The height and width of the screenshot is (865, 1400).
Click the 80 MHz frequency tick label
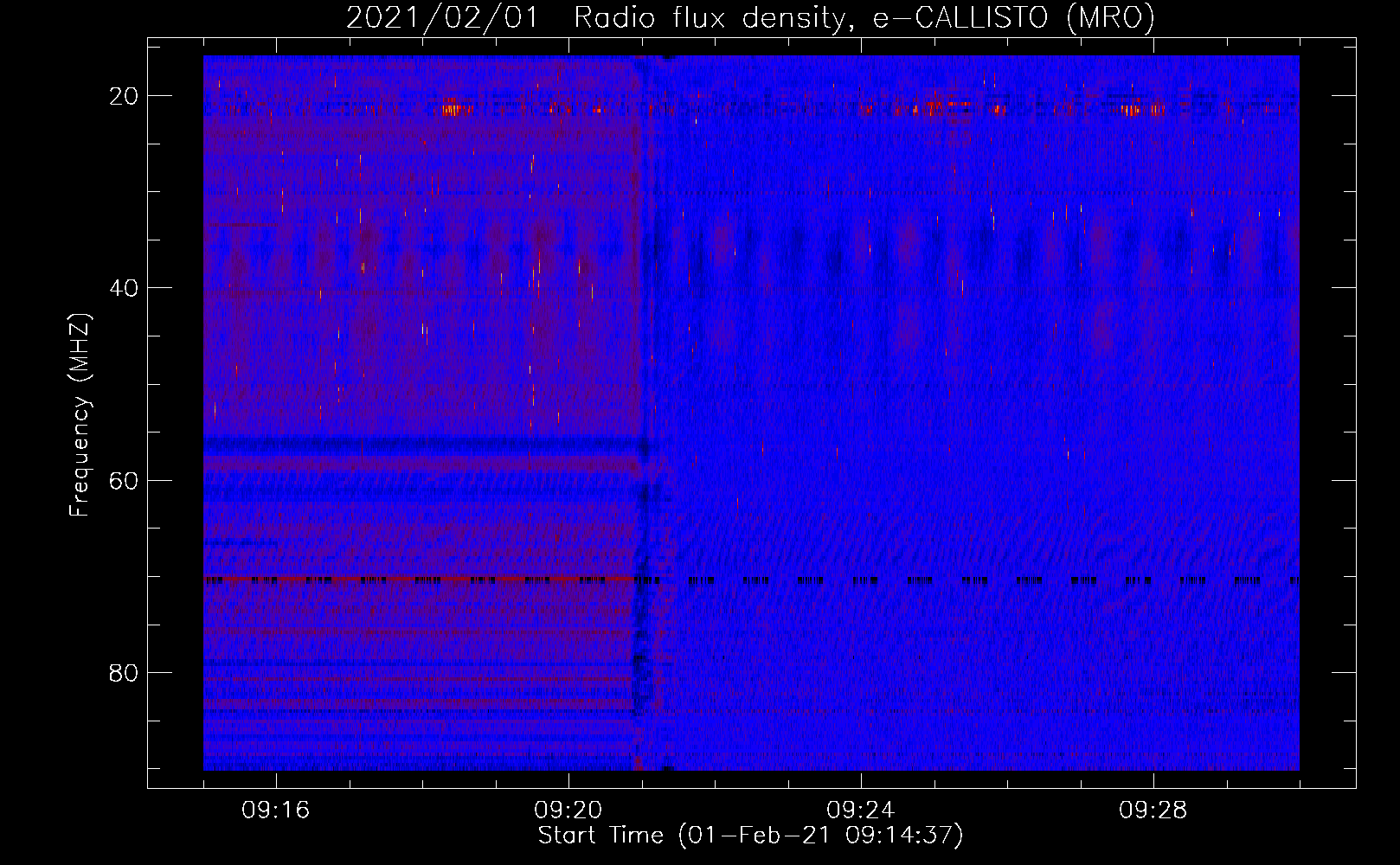pos(124,672)
